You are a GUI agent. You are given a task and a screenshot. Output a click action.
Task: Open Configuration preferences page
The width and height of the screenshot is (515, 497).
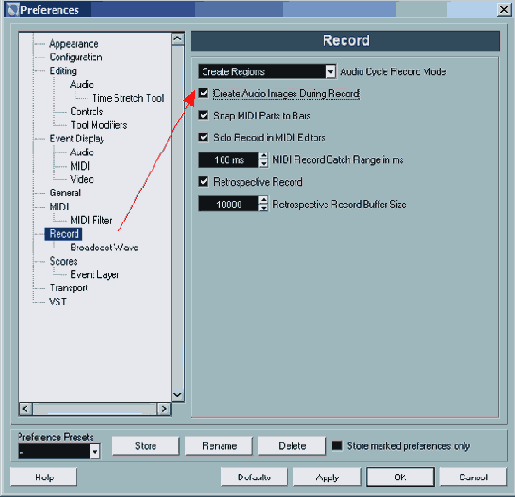tap(76, 57)
